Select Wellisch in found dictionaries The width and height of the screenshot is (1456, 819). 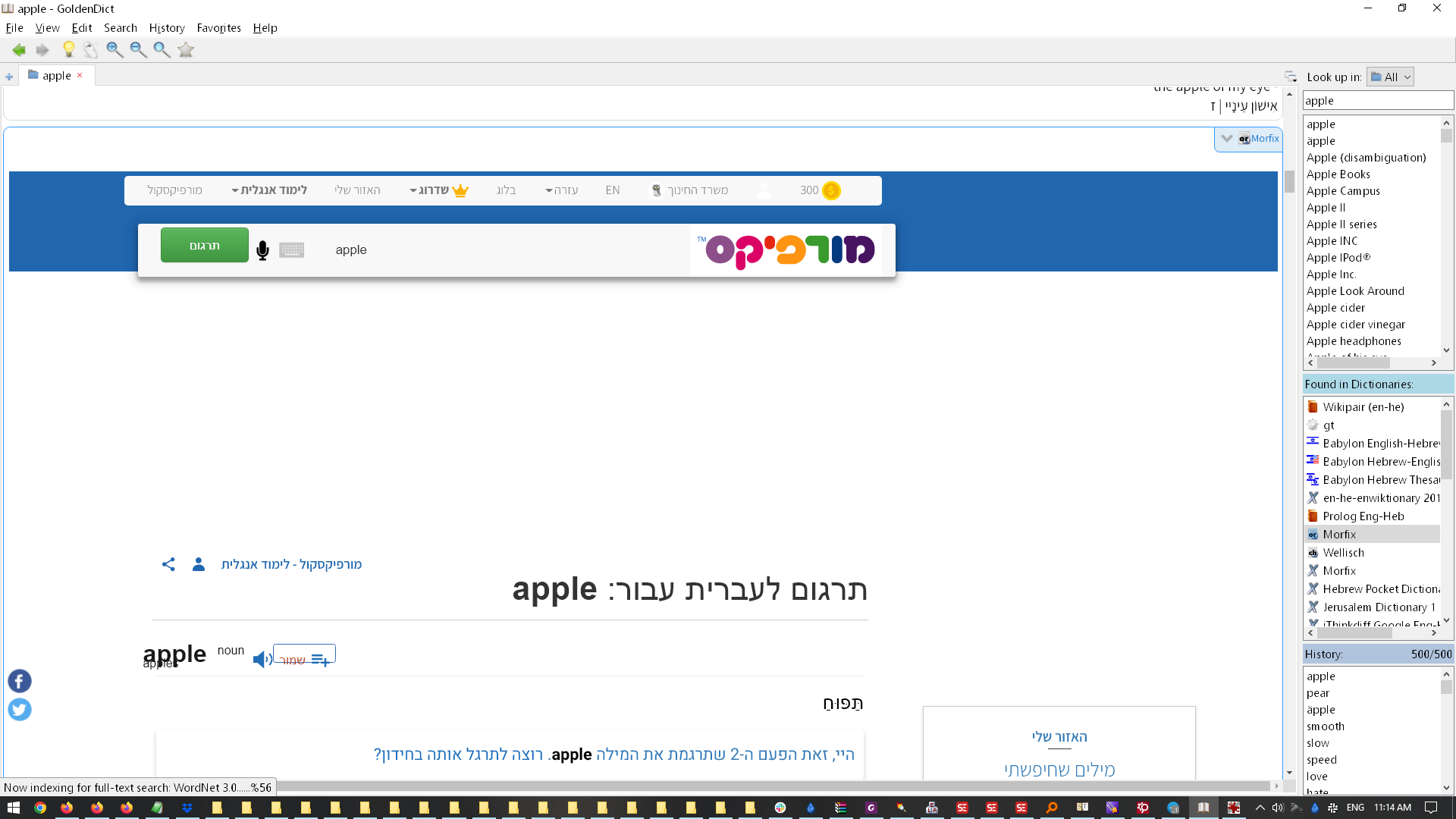(x=1343, y=553)
